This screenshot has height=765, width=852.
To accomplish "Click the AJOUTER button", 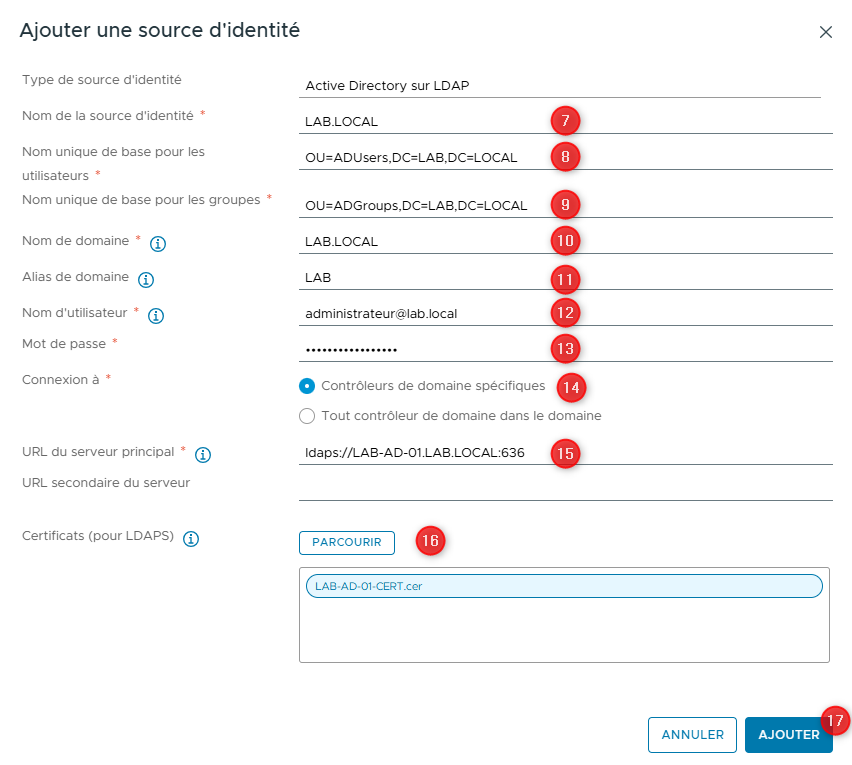I will point(789,734).
